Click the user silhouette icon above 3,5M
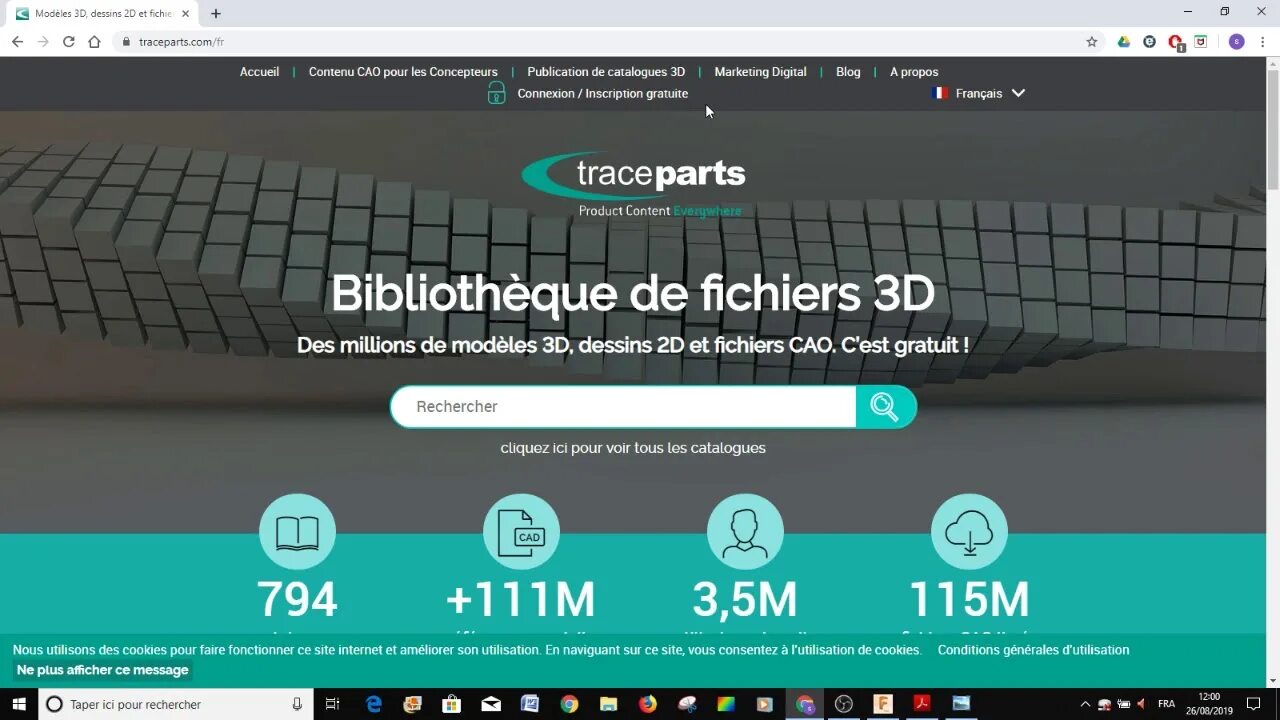The width and height of the screenshot is (1280, 720). pos(745,532)
